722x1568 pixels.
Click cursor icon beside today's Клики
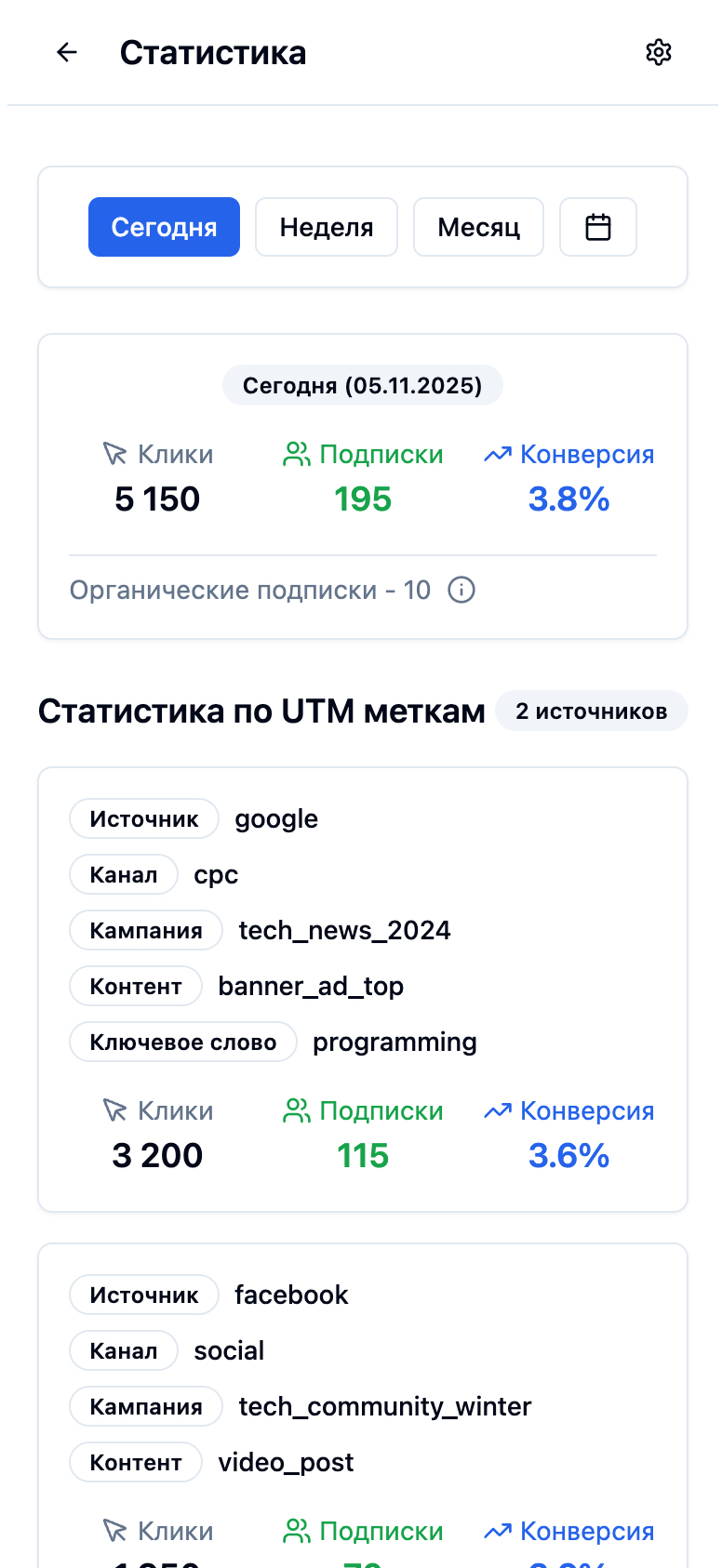click(114, 455)
